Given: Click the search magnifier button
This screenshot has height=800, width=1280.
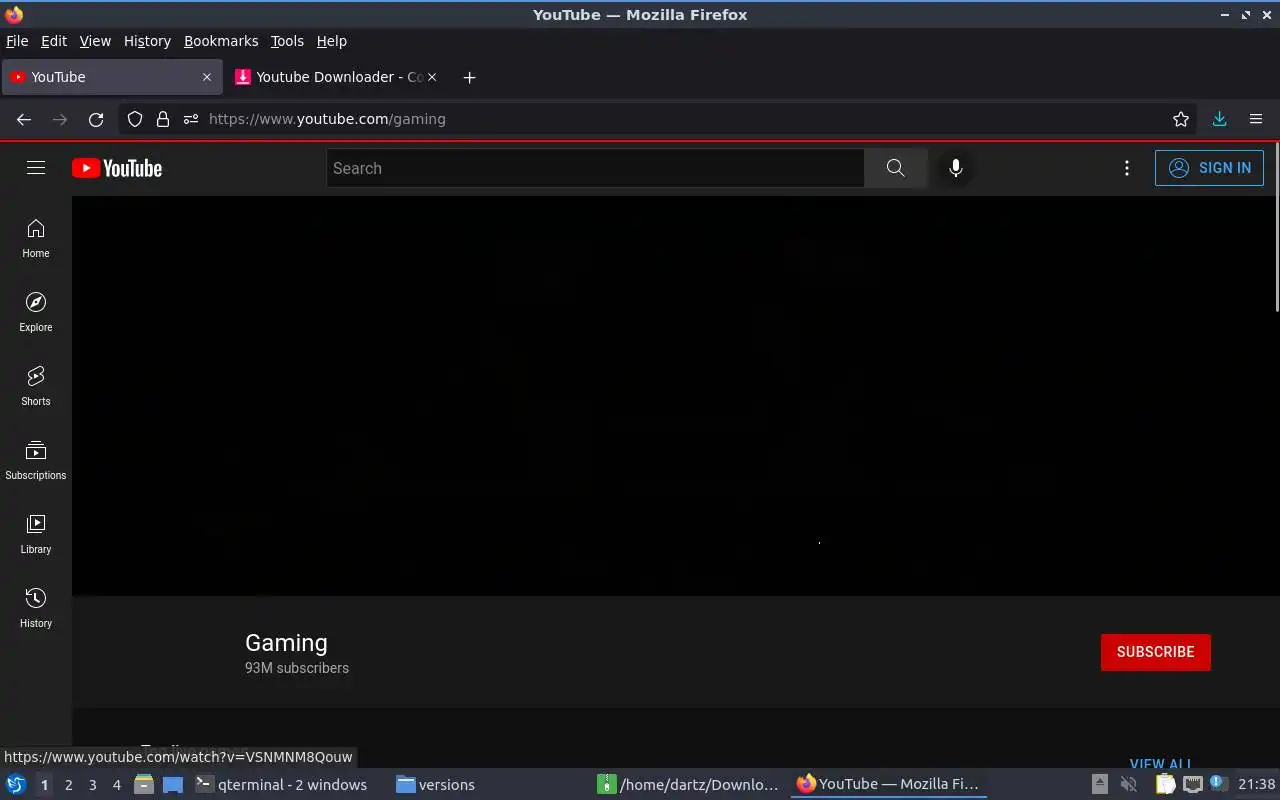Looking at the screenshot, I should point(895,168).
